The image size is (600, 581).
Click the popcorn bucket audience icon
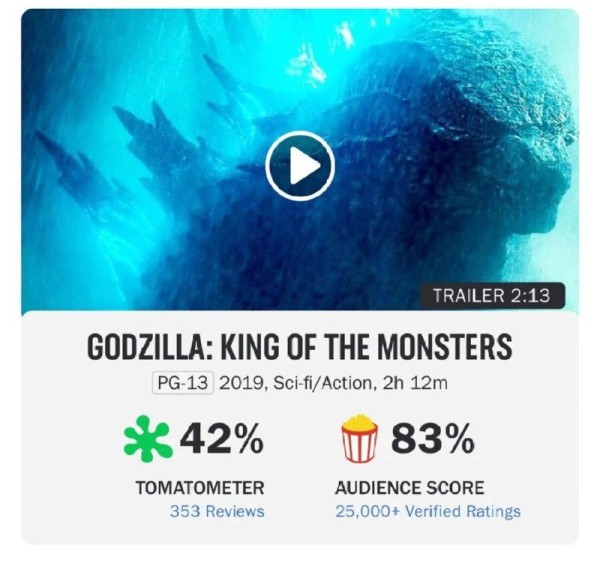pos(360,438)
